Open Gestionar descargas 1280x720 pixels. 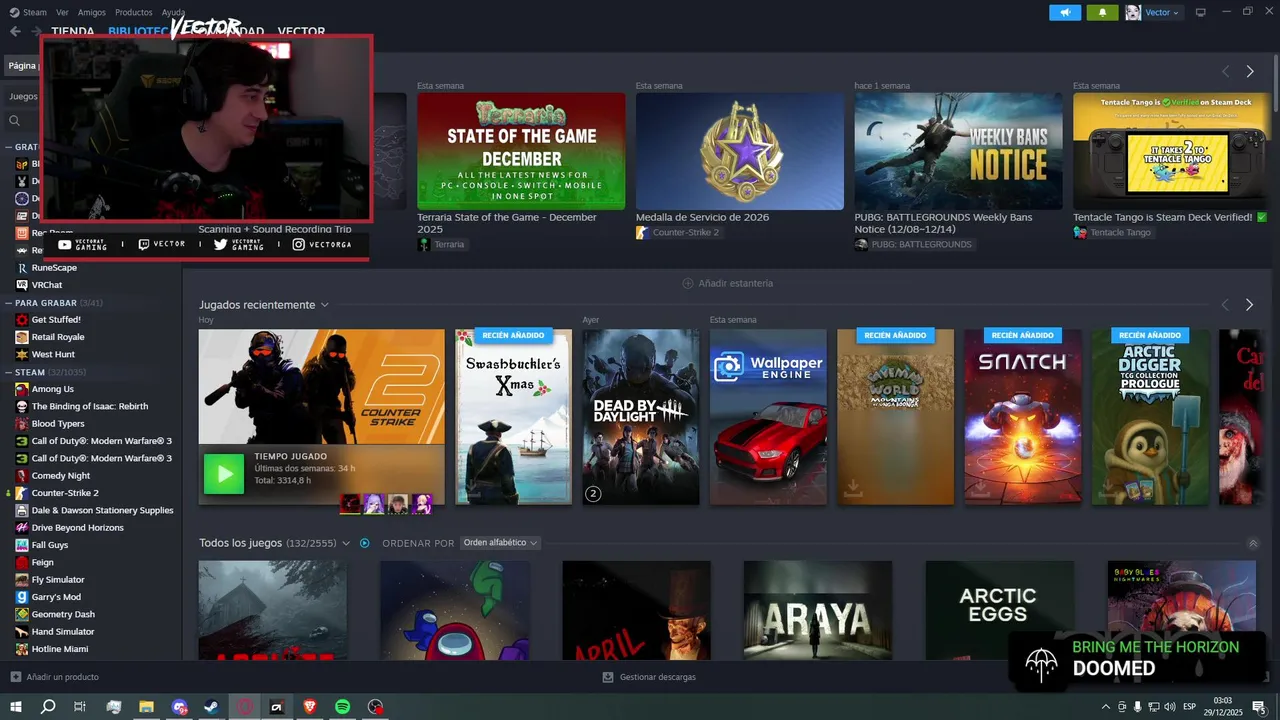click(x=649, y=677)
